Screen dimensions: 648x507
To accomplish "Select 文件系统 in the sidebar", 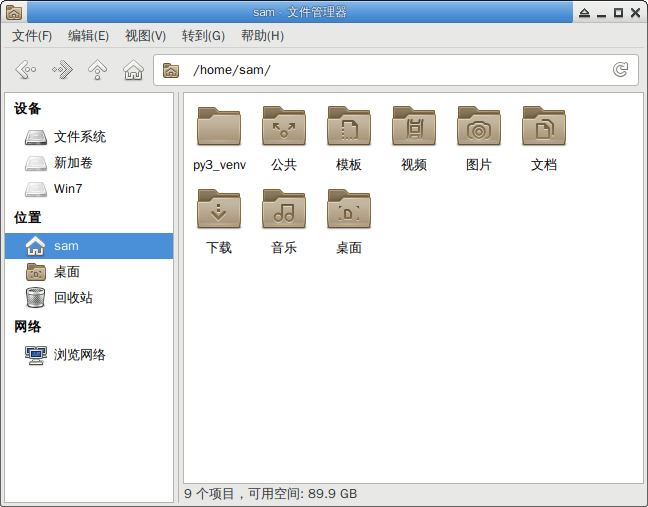I will 80,137.
